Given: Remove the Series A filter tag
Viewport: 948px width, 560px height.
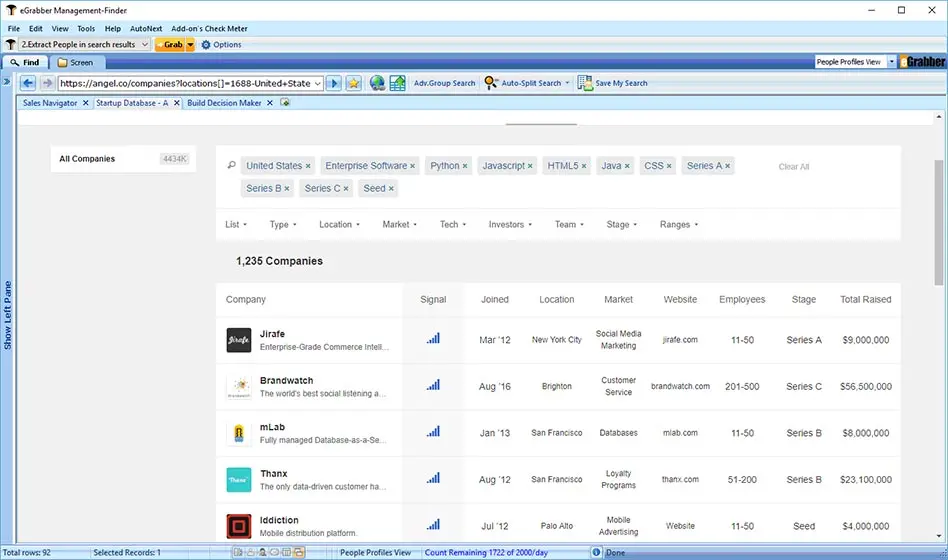Looking at the screenshot, I should (x=727, y=166).
